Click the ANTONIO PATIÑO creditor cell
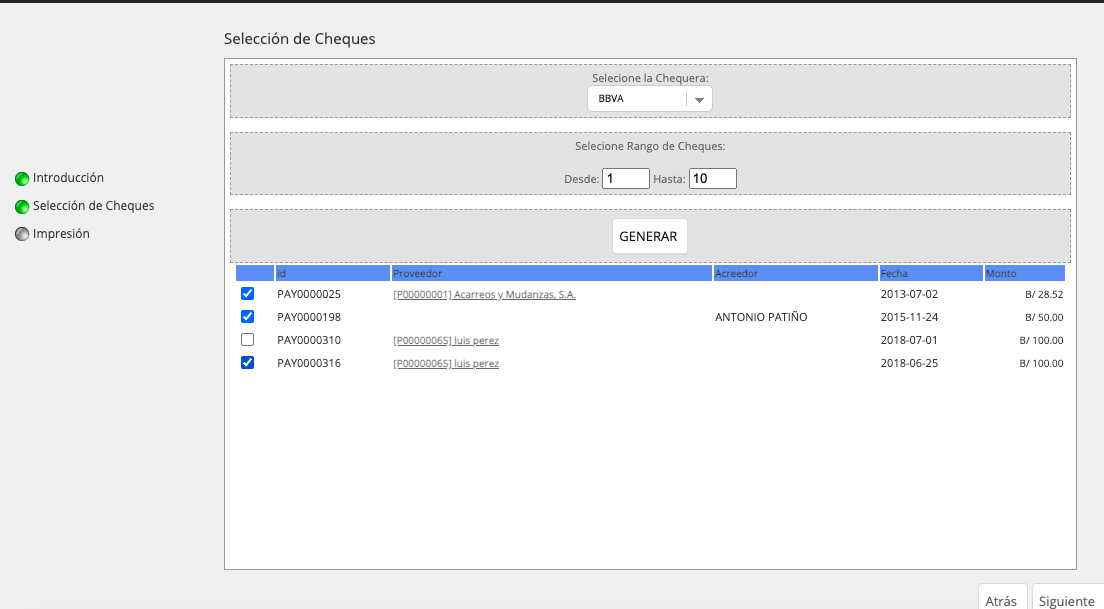 [761, 318]
